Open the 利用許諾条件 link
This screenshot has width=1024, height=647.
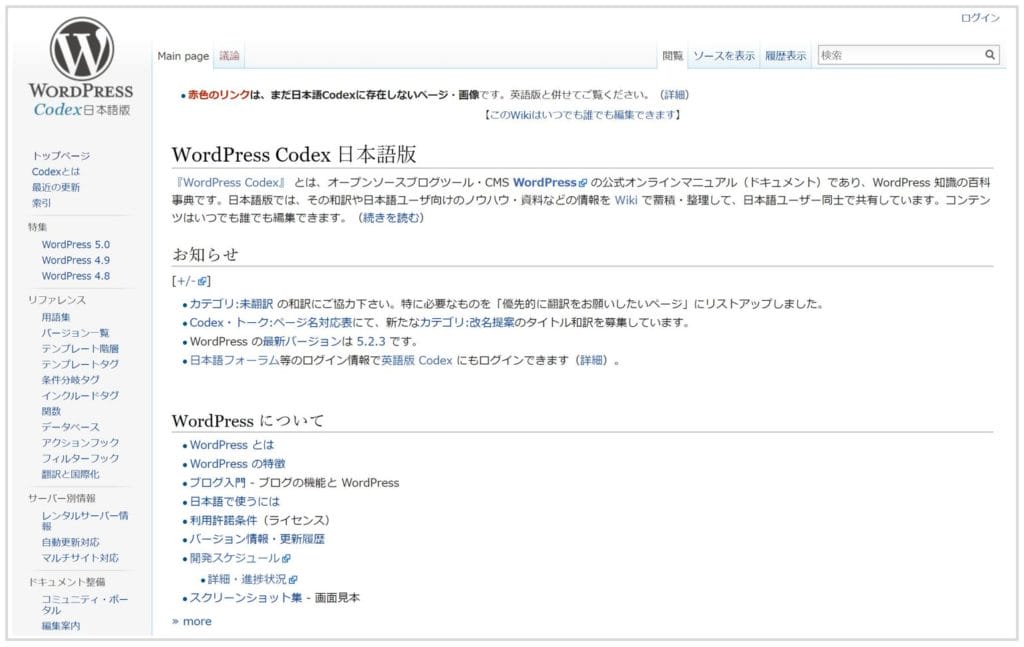[x=223, y=520]
